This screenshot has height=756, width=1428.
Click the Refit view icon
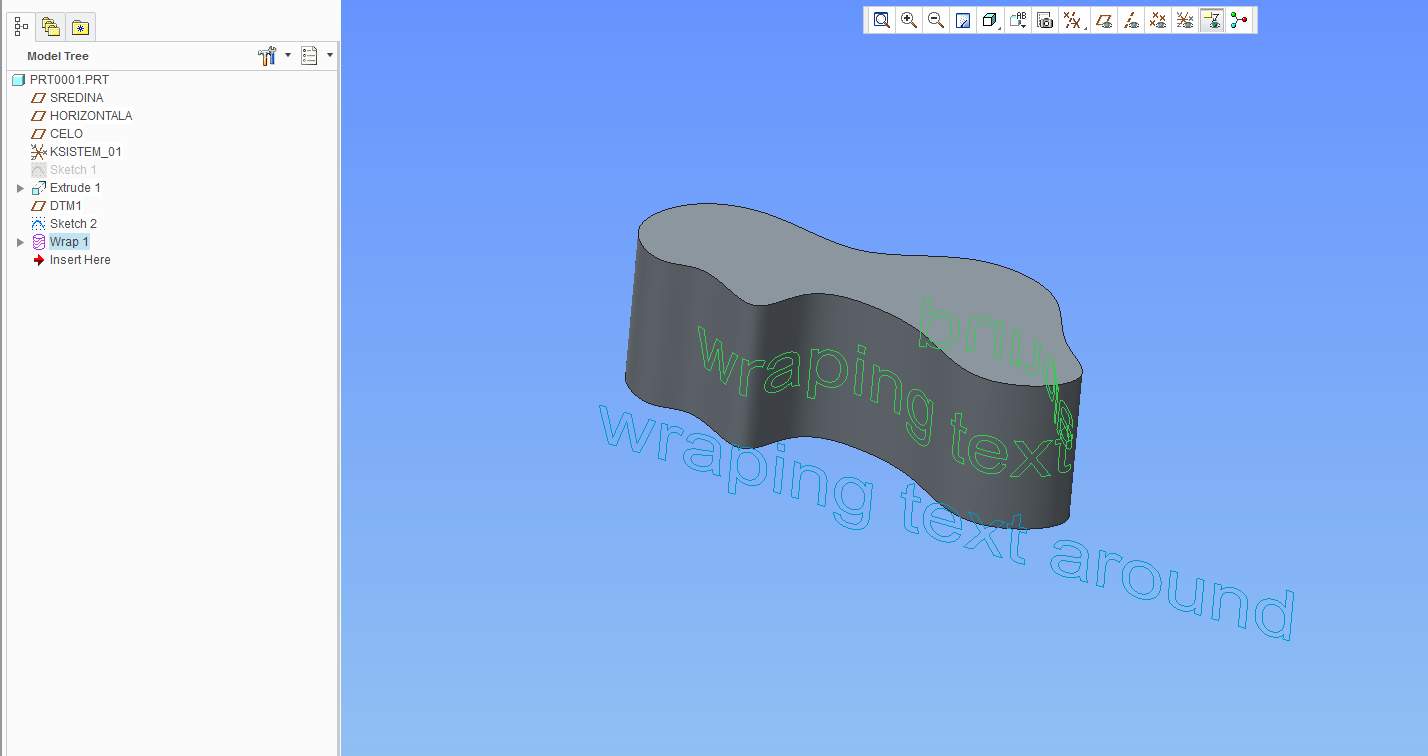click(881, 20)
